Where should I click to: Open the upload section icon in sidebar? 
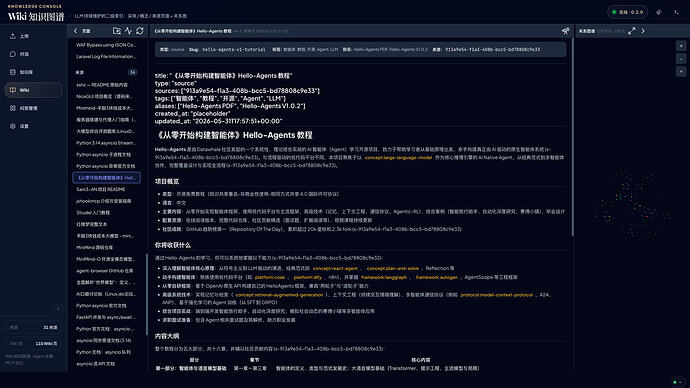pos(13,36)
